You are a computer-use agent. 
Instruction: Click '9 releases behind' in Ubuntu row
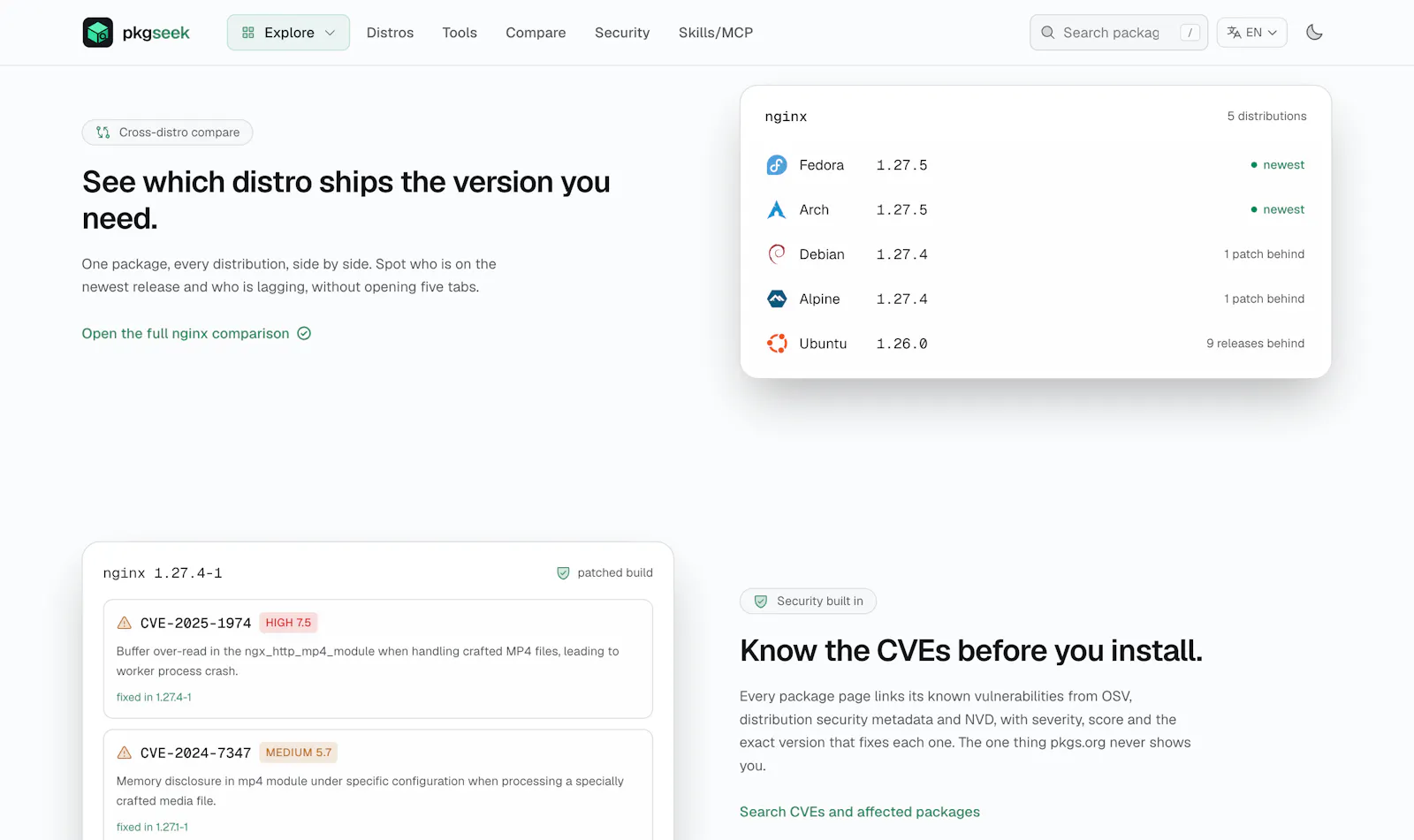1255,344
